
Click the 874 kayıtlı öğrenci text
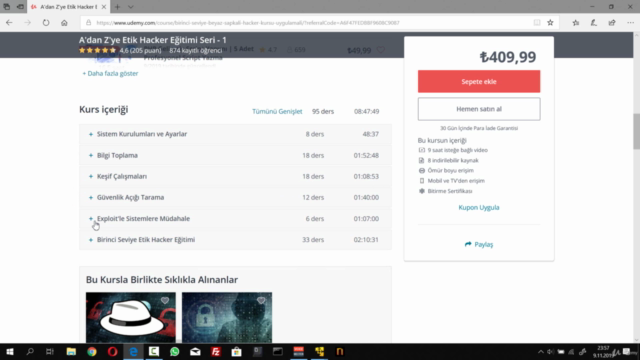(196, 50)
